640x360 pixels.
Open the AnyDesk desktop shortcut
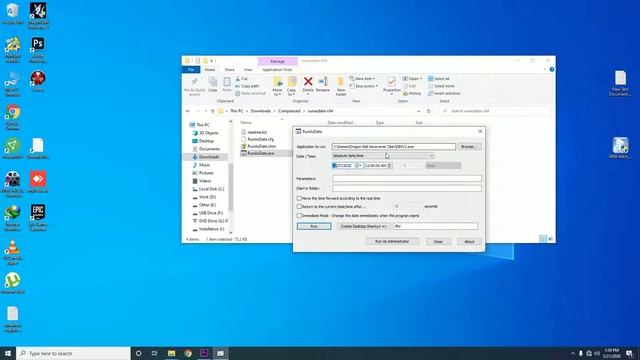pyautogui.click(x=38, y=182)
